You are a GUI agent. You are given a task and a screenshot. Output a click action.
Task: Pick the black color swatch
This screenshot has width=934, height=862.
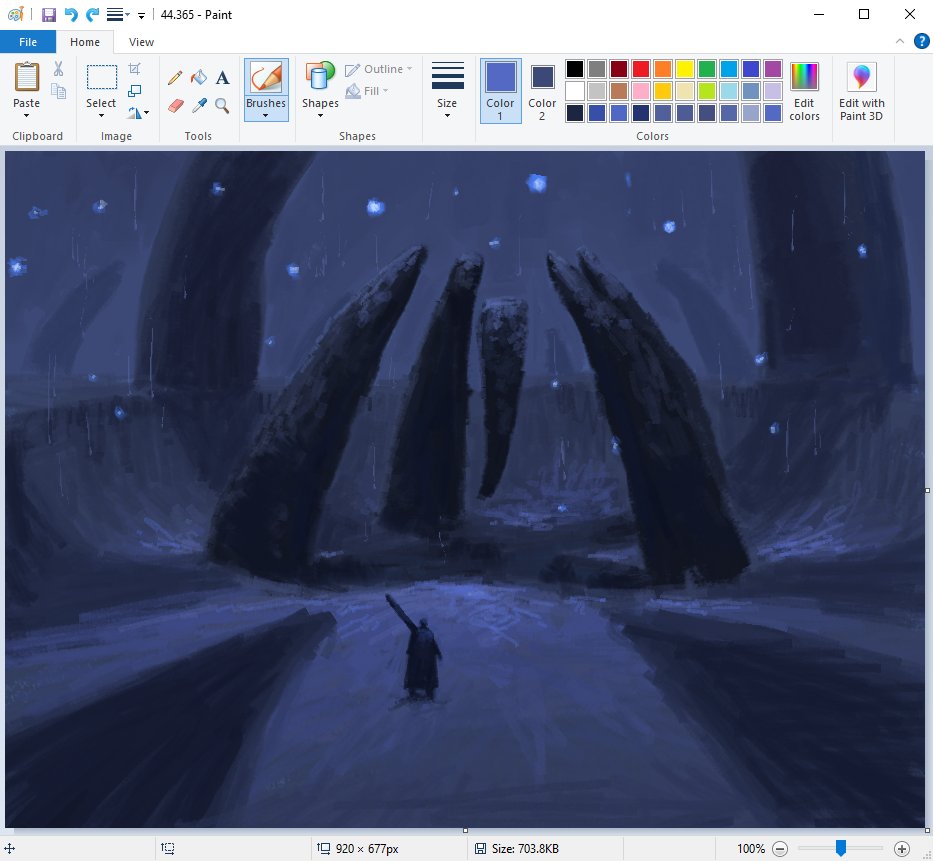[x=575, y=69]
